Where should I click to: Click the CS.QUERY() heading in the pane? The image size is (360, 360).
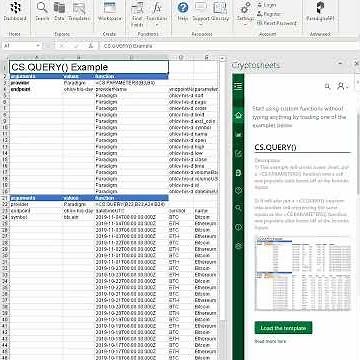pos(275,147)
